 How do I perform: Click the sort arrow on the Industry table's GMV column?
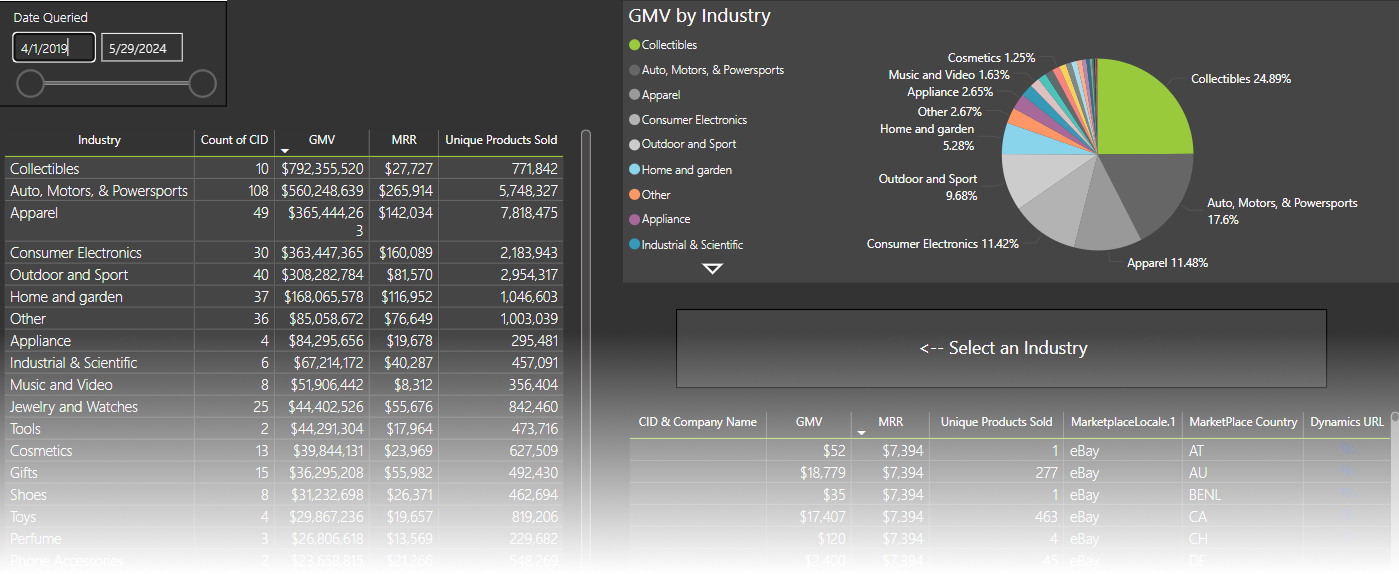285,150
